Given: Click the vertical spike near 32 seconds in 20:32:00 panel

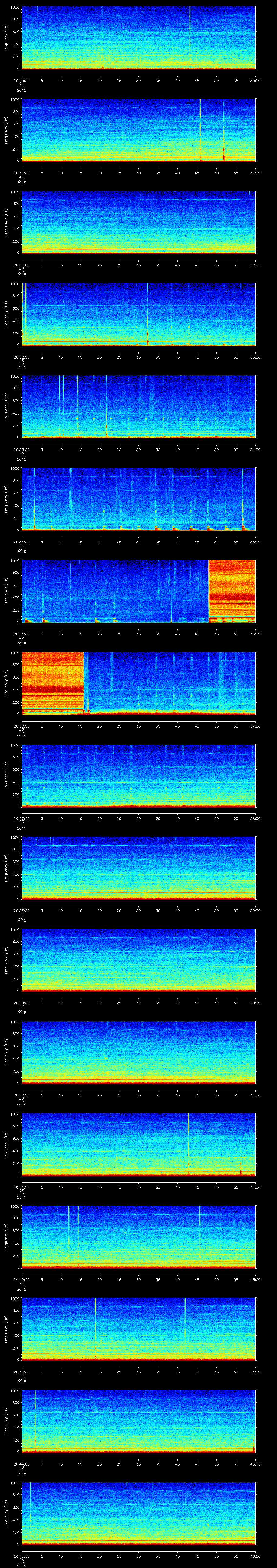Looking at the screenshot, I should click(147, 313).
